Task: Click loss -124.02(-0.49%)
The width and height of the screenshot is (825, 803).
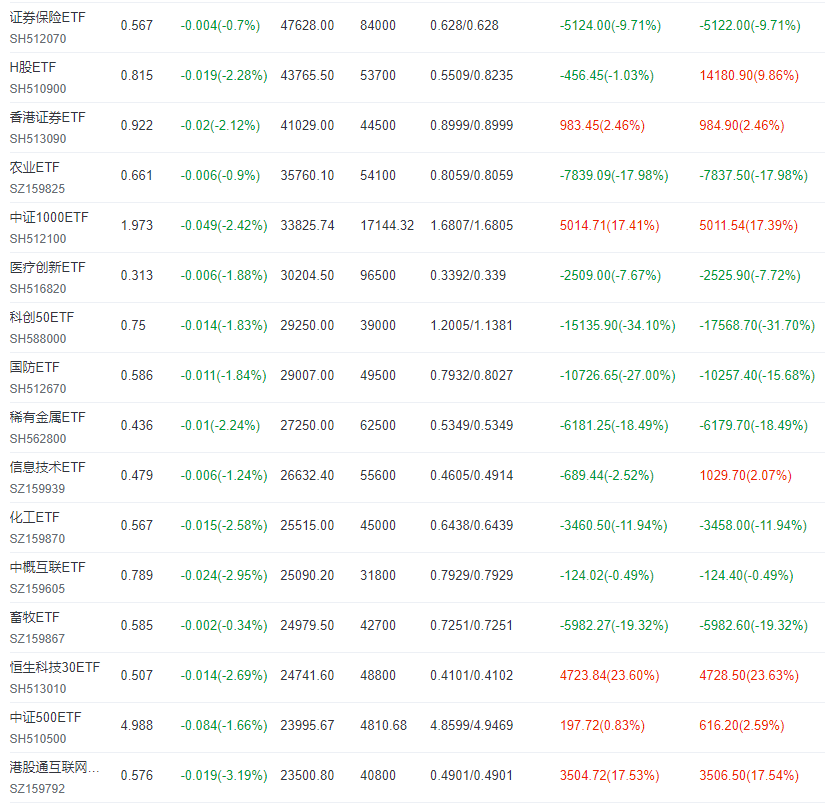Action: coord(607,576)
